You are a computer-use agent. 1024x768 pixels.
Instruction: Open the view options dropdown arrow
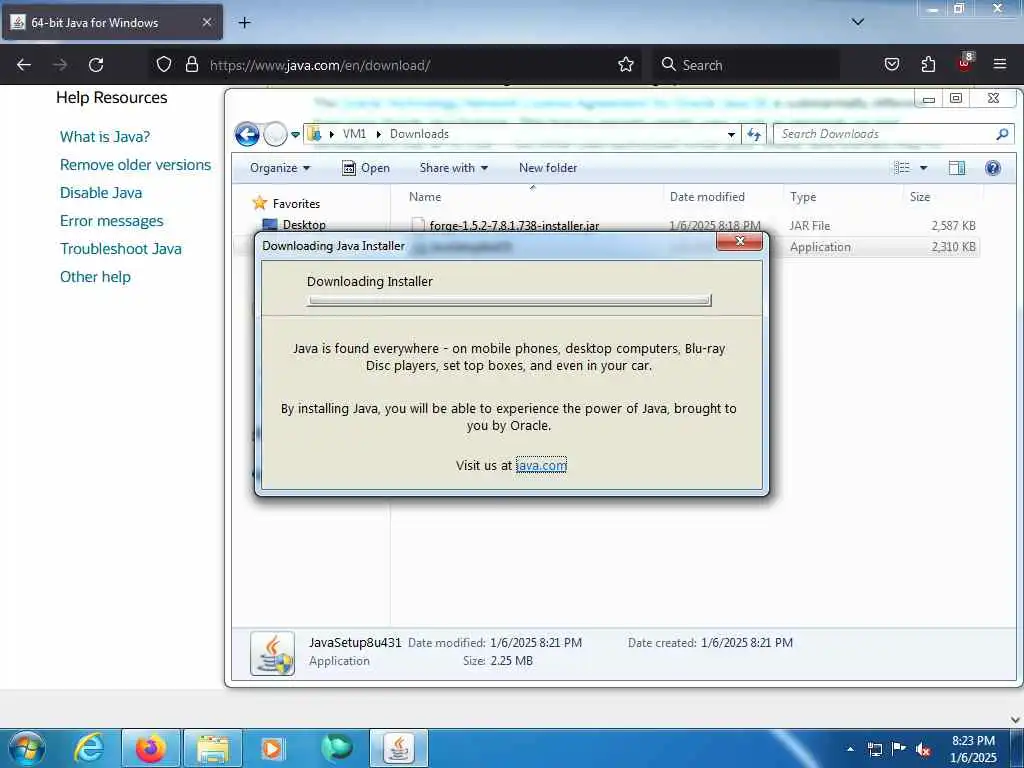click(923, 168)
